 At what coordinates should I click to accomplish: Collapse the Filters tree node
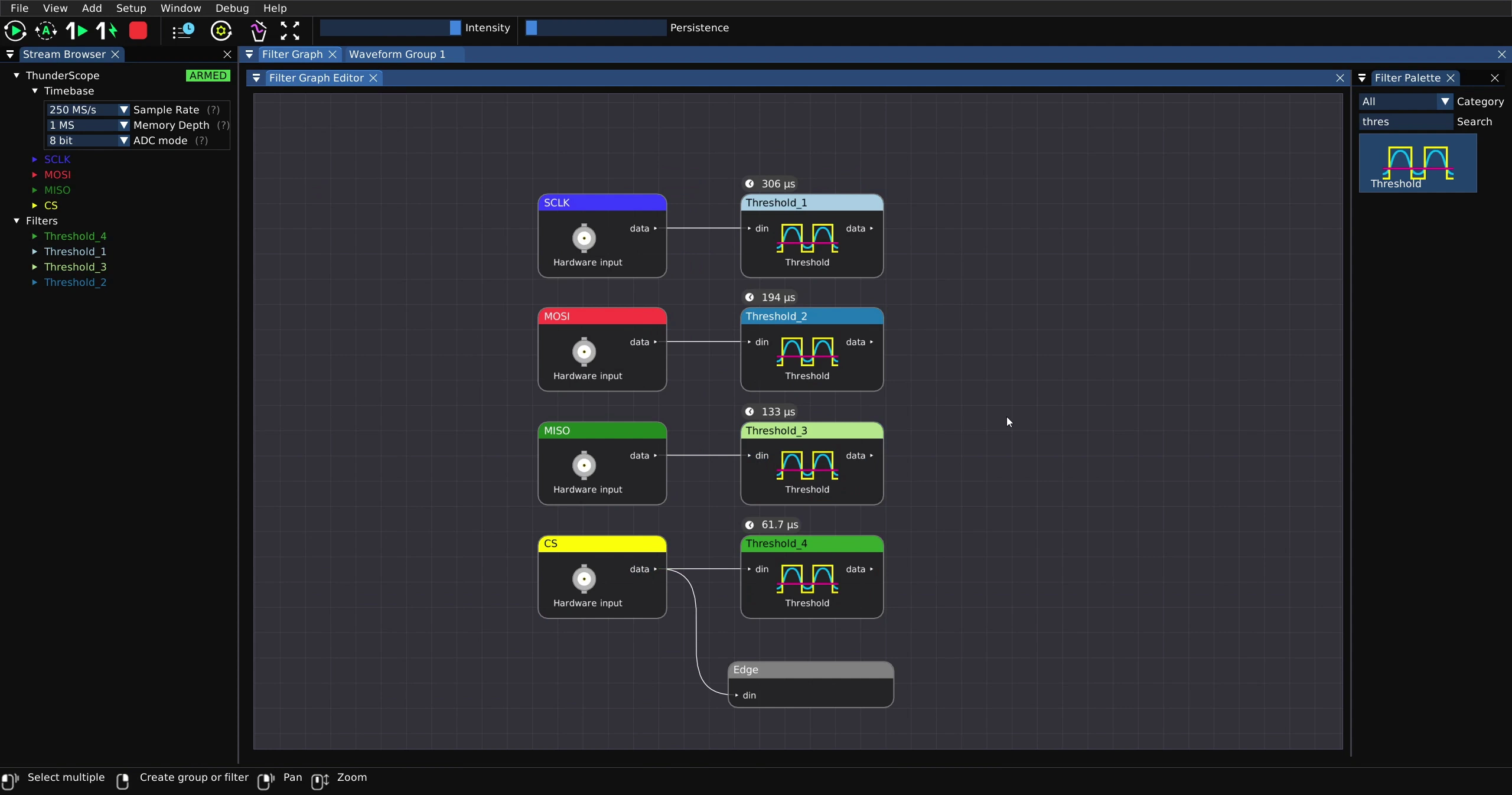(x=17, y=221)
